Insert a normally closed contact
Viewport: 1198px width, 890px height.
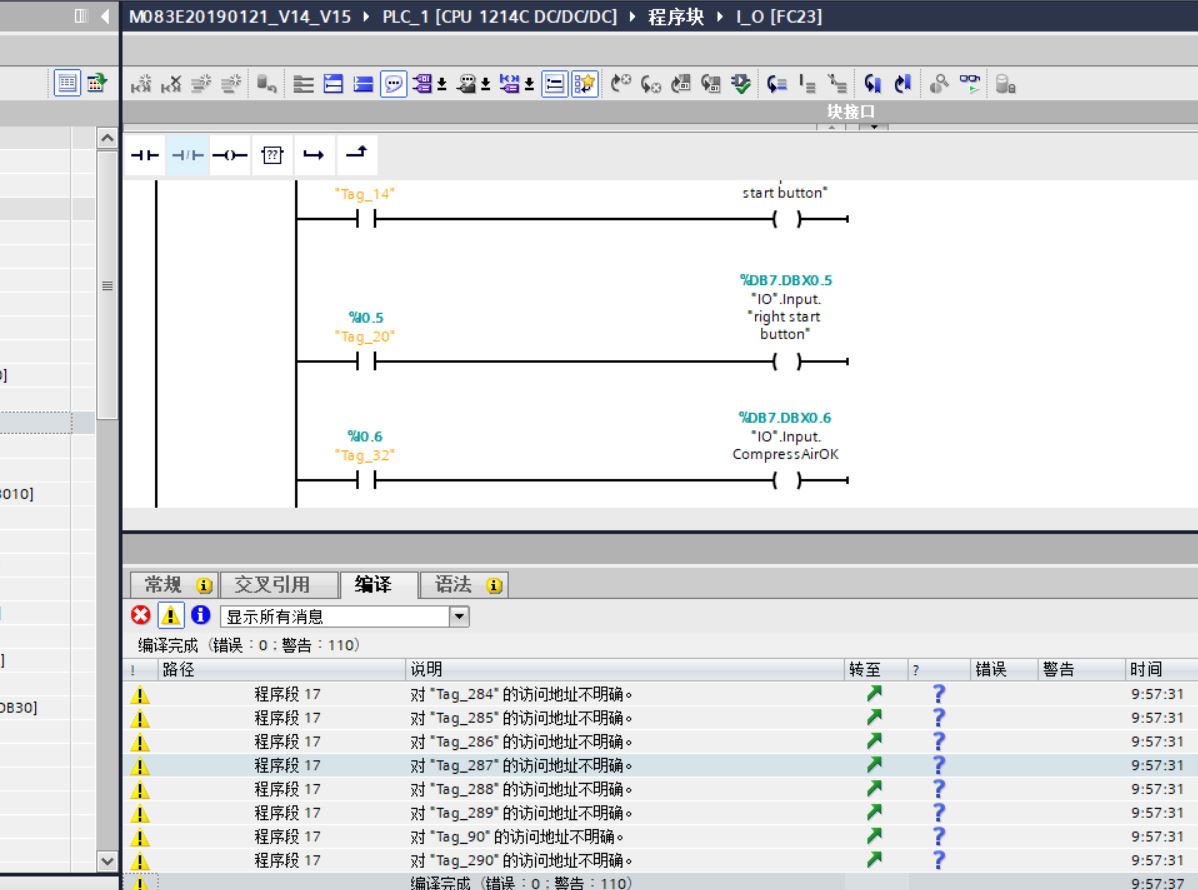click(x=187, y=155)
